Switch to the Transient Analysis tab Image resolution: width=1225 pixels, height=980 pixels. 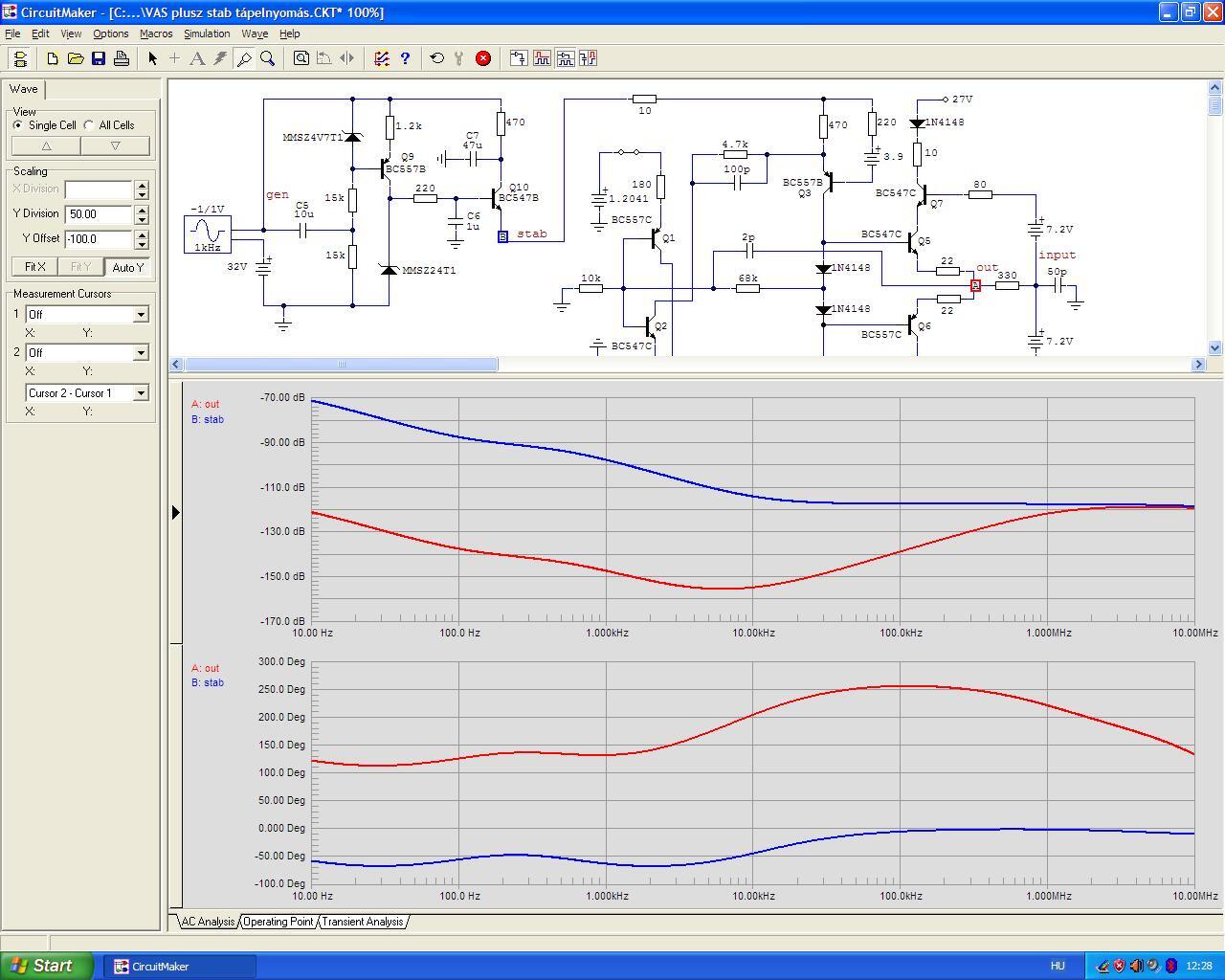(x=362, y=922)
